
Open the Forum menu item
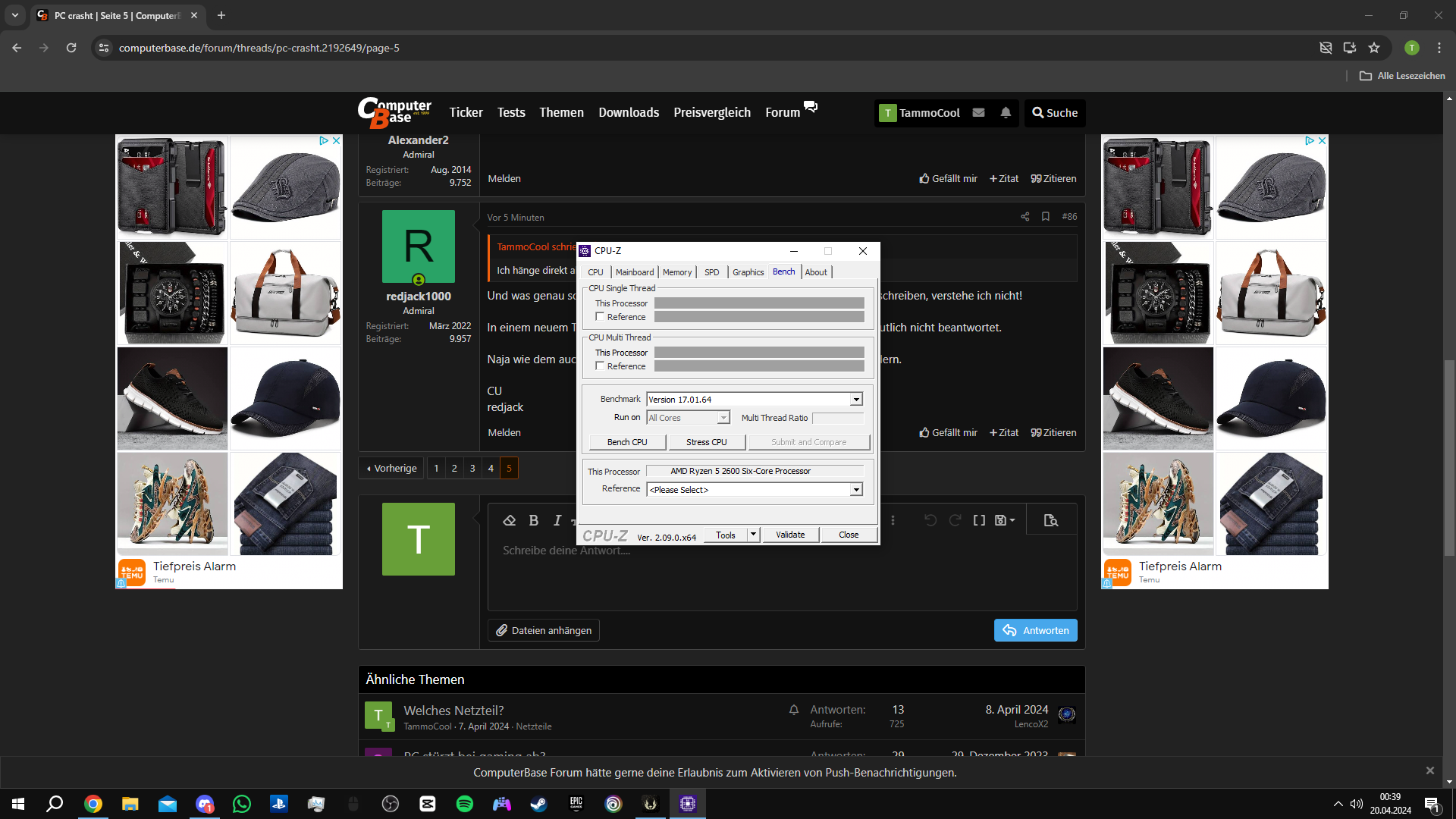783,112
